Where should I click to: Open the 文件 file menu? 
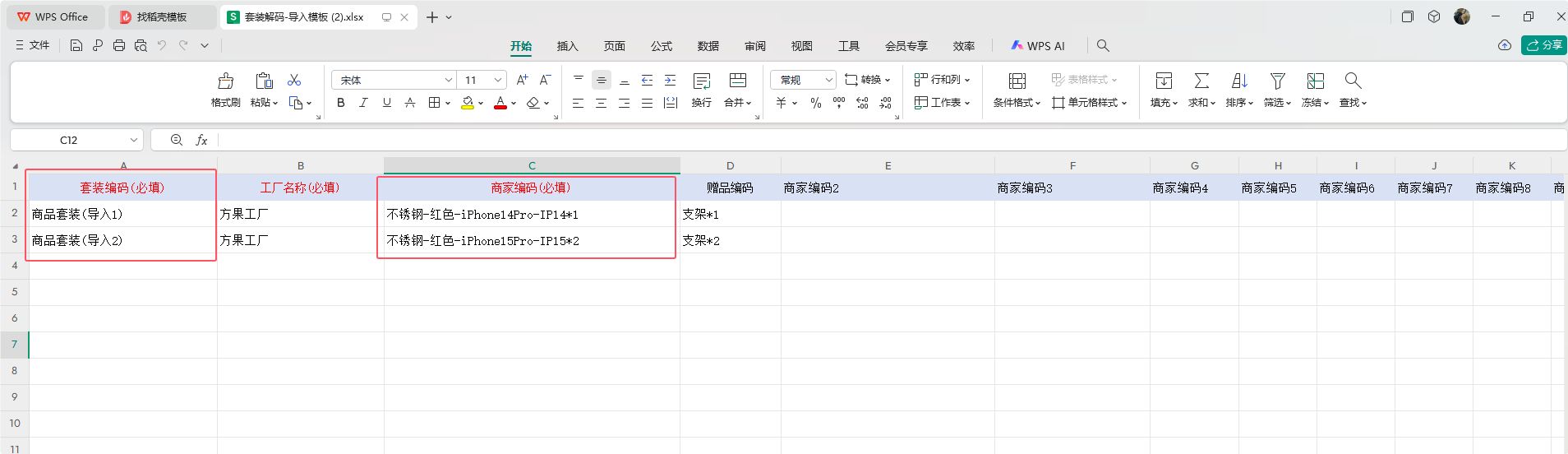(x=33, y=45)
